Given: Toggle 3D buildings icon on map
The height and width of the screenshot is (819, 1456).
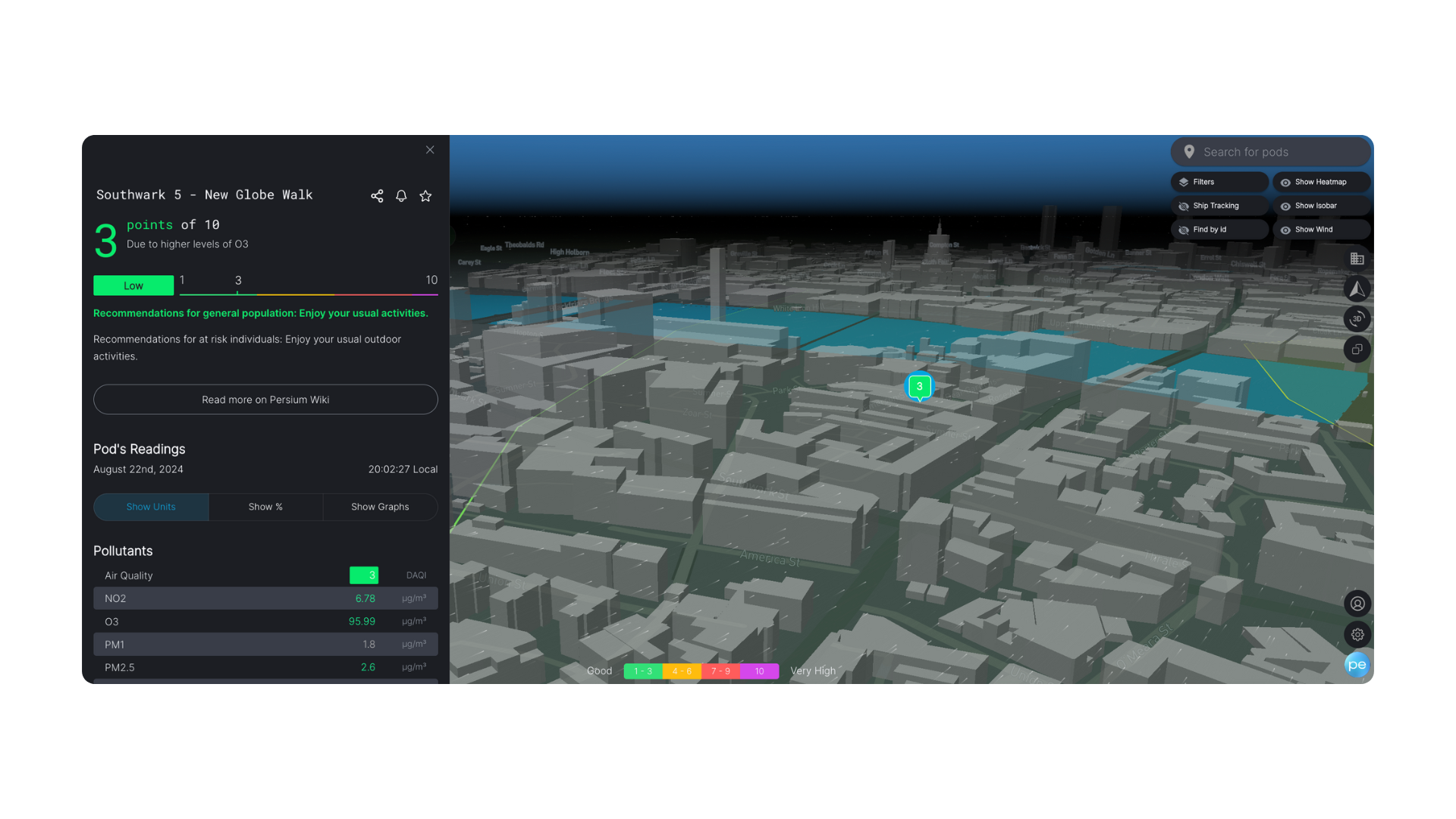Looking at the screenshot, I should (x=1357, y=259).
